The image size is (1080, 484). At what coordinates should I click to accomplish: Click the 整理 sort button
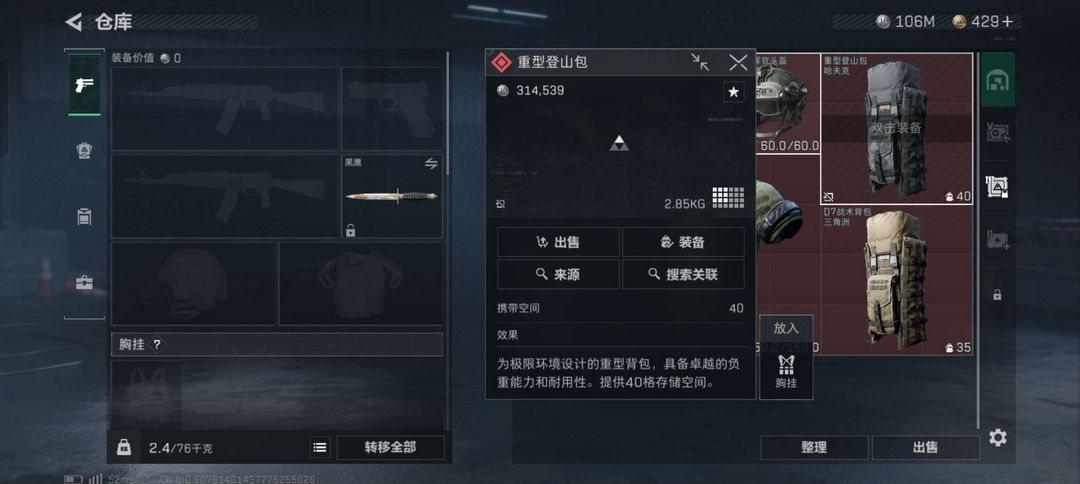(813, 448)
